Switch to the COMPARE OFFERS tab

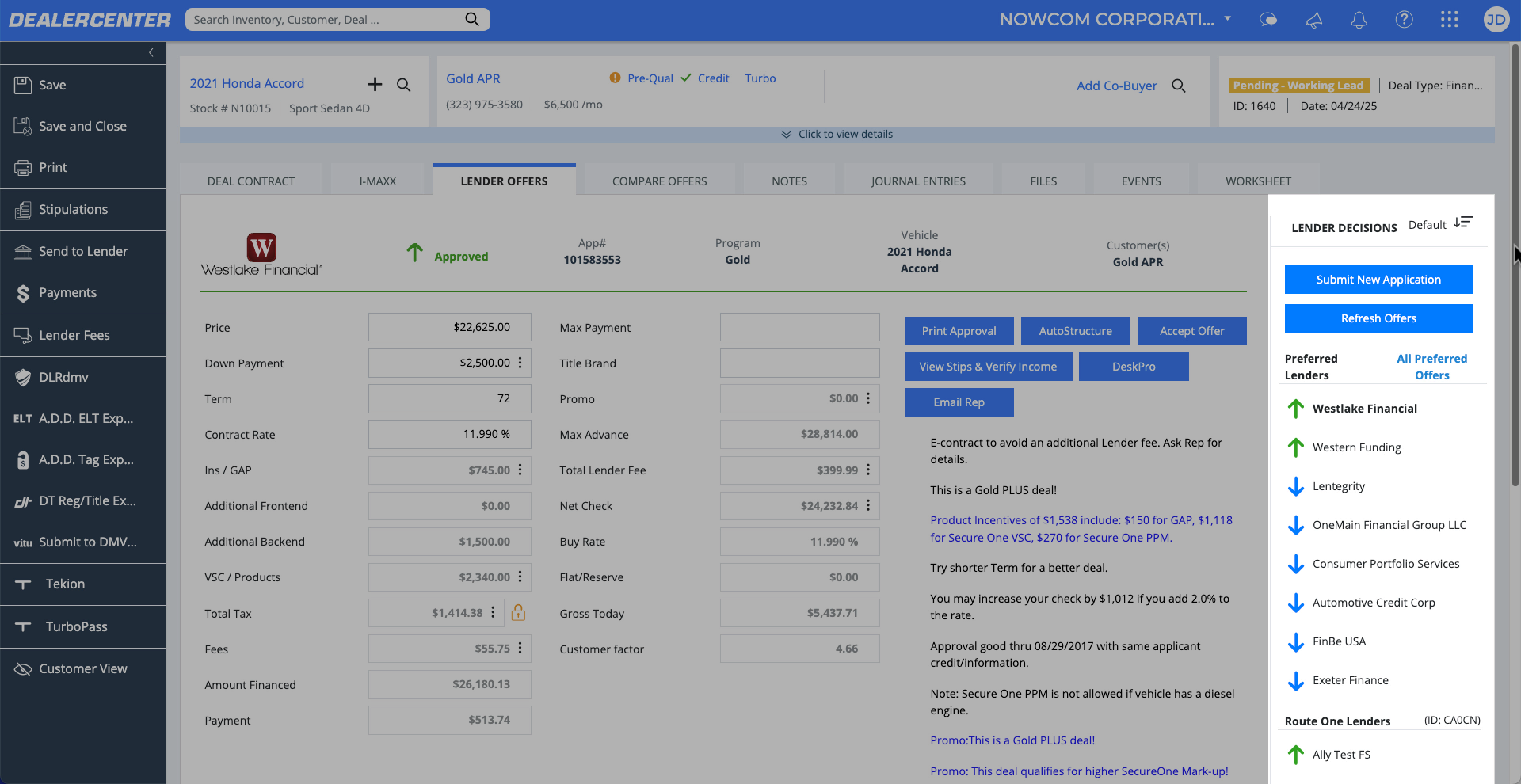click(660, 181)
